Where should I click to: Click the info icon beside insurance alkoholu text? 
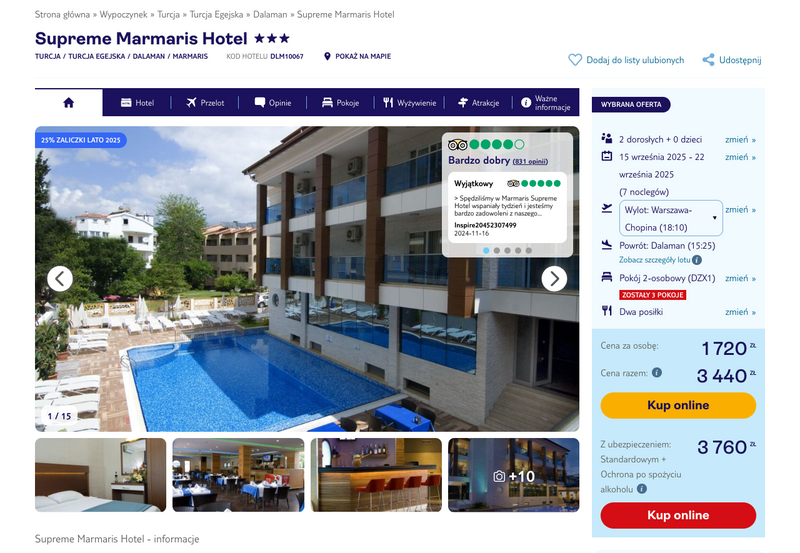642,489
